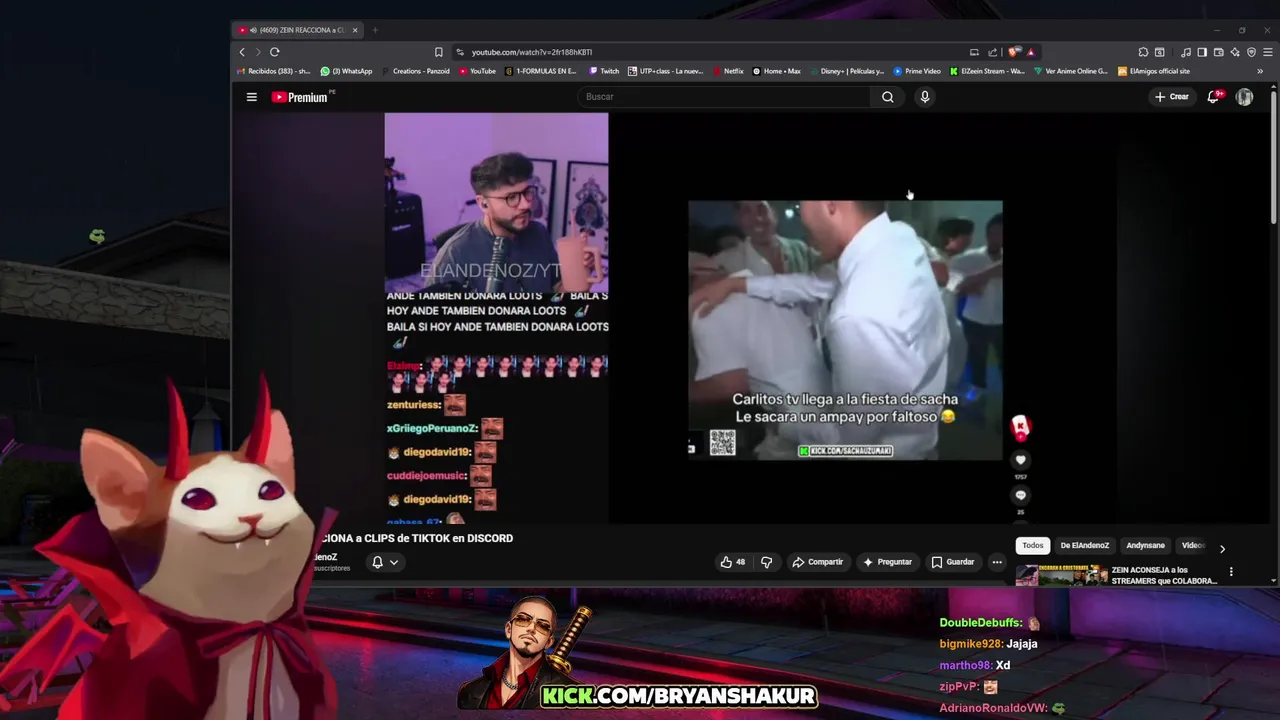Click the youtube.com address bar URL

pyautogui.click(x=532, y=52)
